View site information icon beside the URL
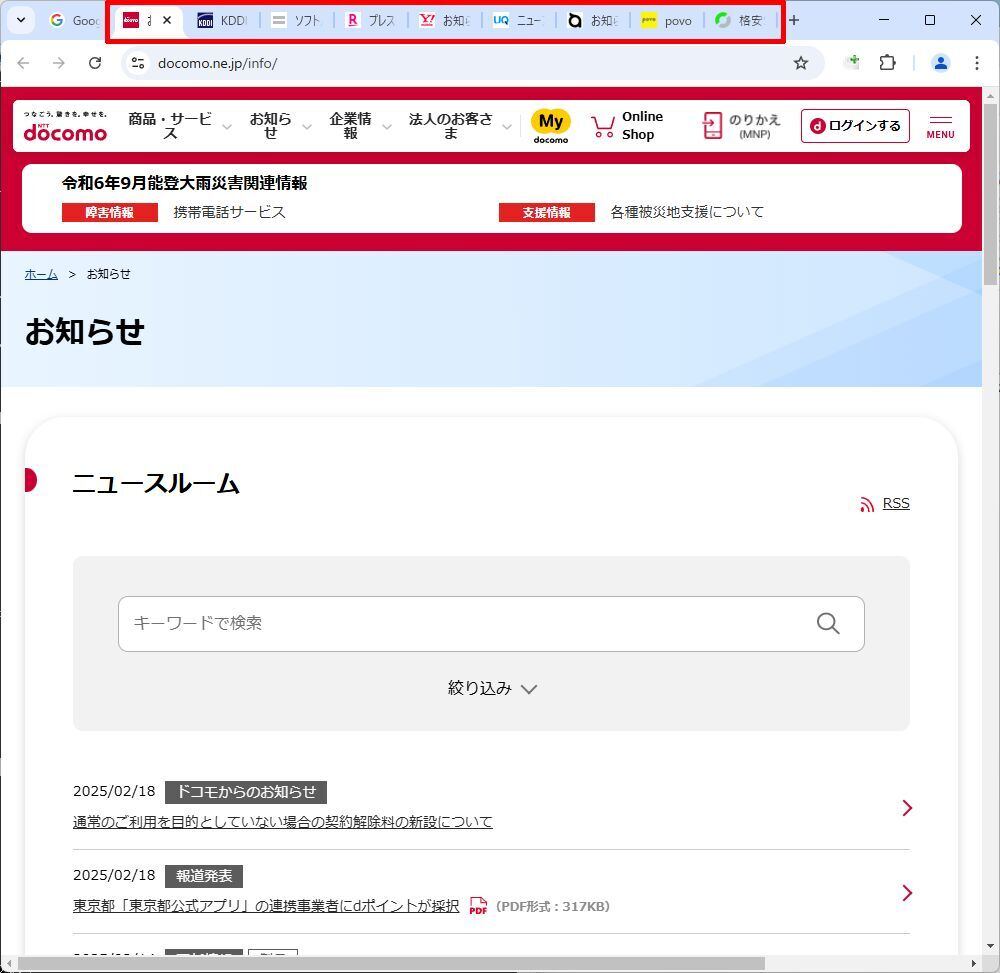 pos(138,63)
